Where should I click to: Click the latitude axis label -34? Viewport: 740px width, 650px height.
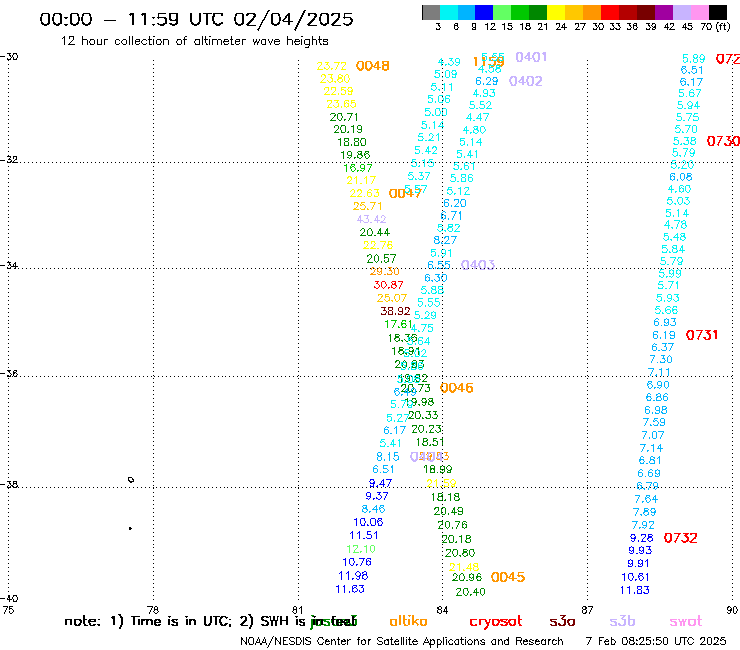(x=9, y=265)
